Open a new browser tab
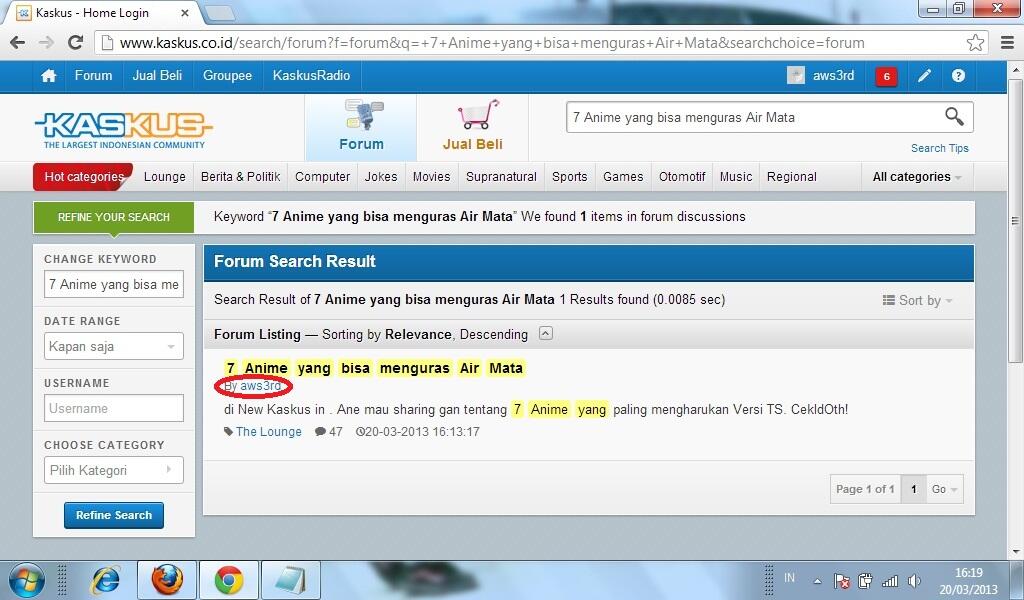1024x600 pixels. tap(219, 12)
